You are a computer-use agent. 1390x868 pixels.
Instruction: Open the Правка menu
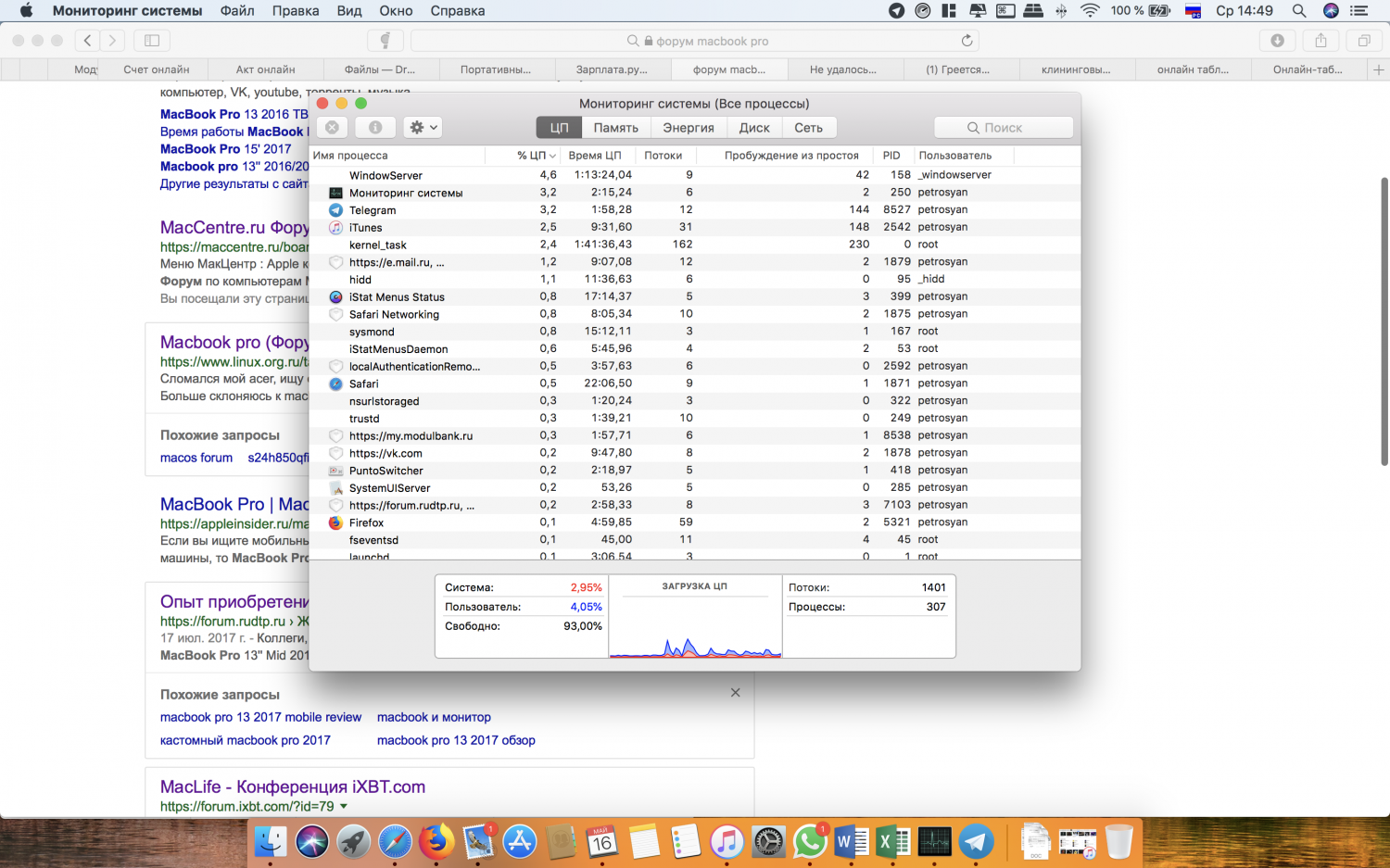coord(296,11)
